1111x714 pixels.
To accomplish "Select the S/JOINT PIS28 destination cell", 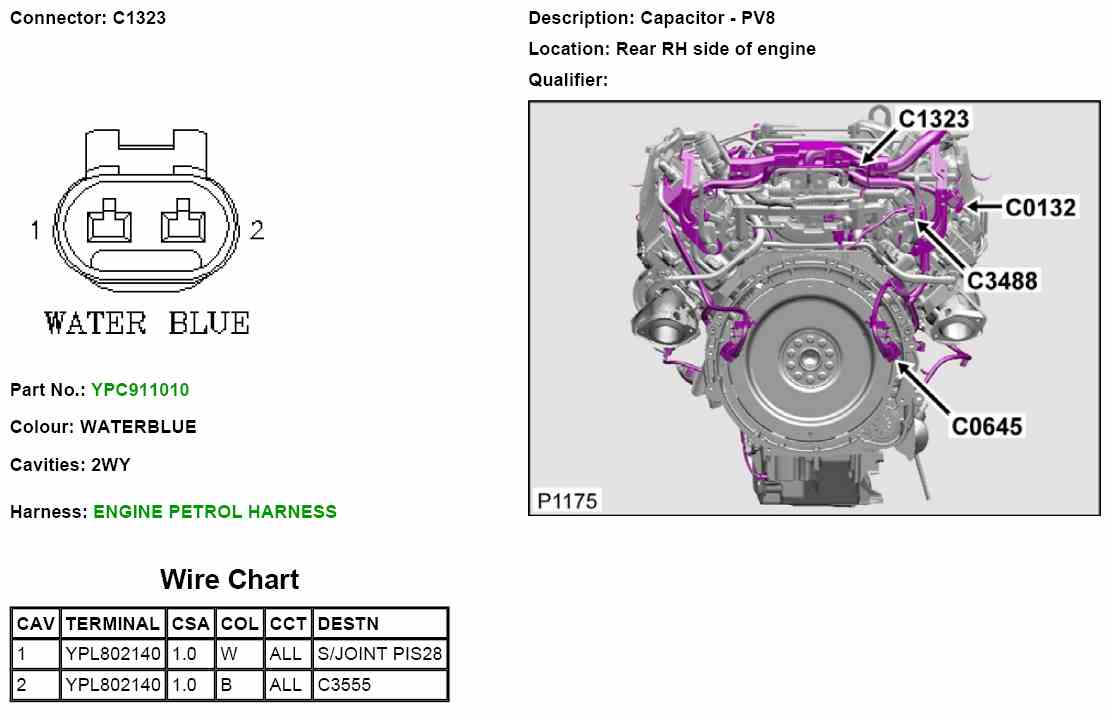I will (379, 654).
